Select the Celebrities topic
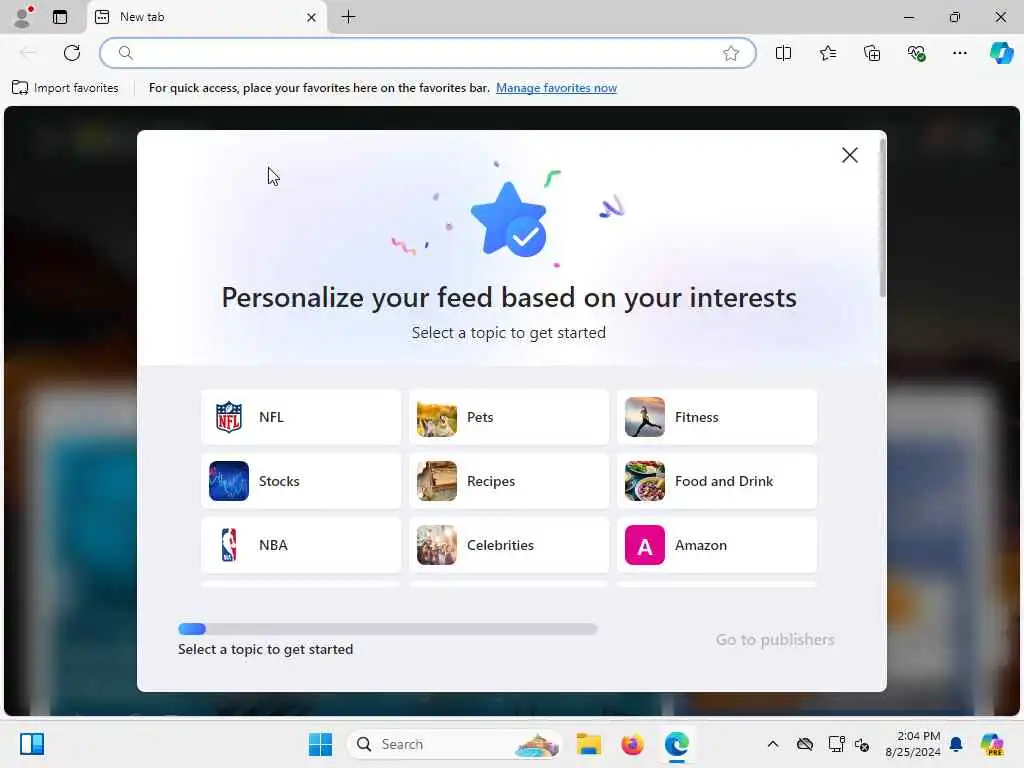The width and height of the screenshot is (1024, 768). coord(509,545)
